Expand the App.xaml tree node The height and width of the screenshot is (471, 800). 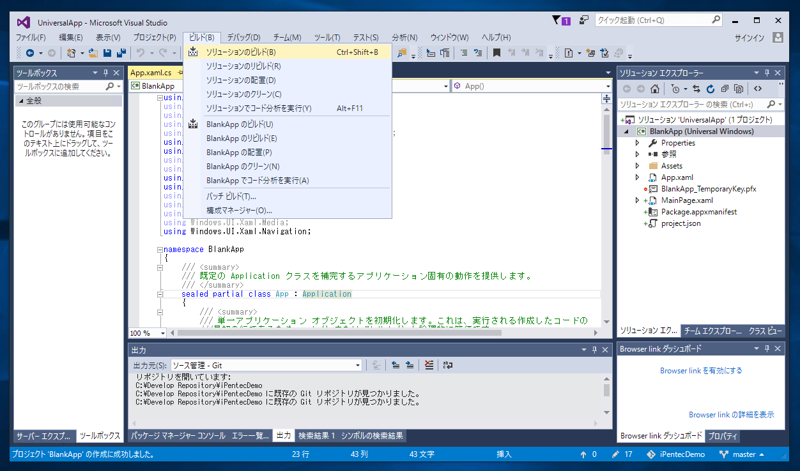pos(638,178)
